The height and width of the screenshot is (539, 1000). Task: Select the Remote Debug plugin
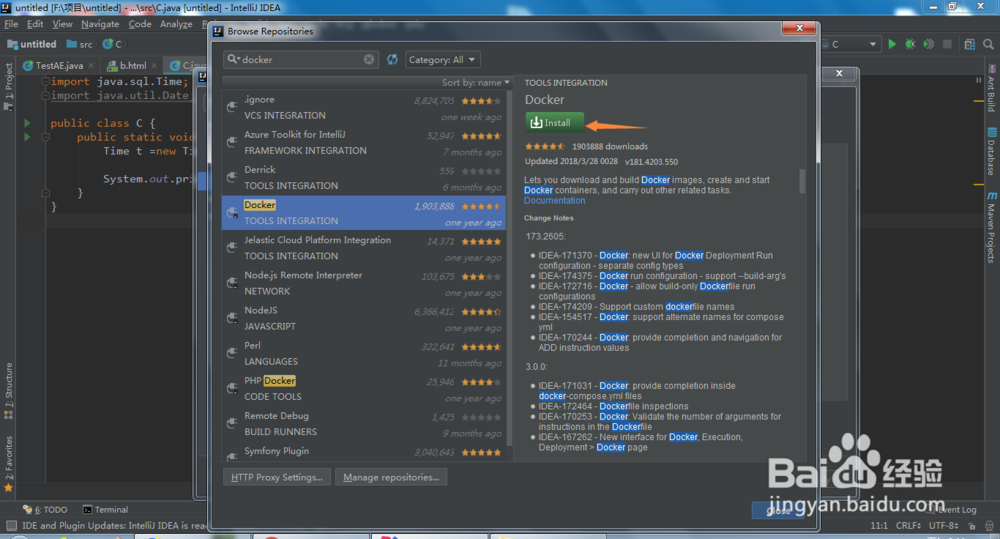click(x=364, y=423)
